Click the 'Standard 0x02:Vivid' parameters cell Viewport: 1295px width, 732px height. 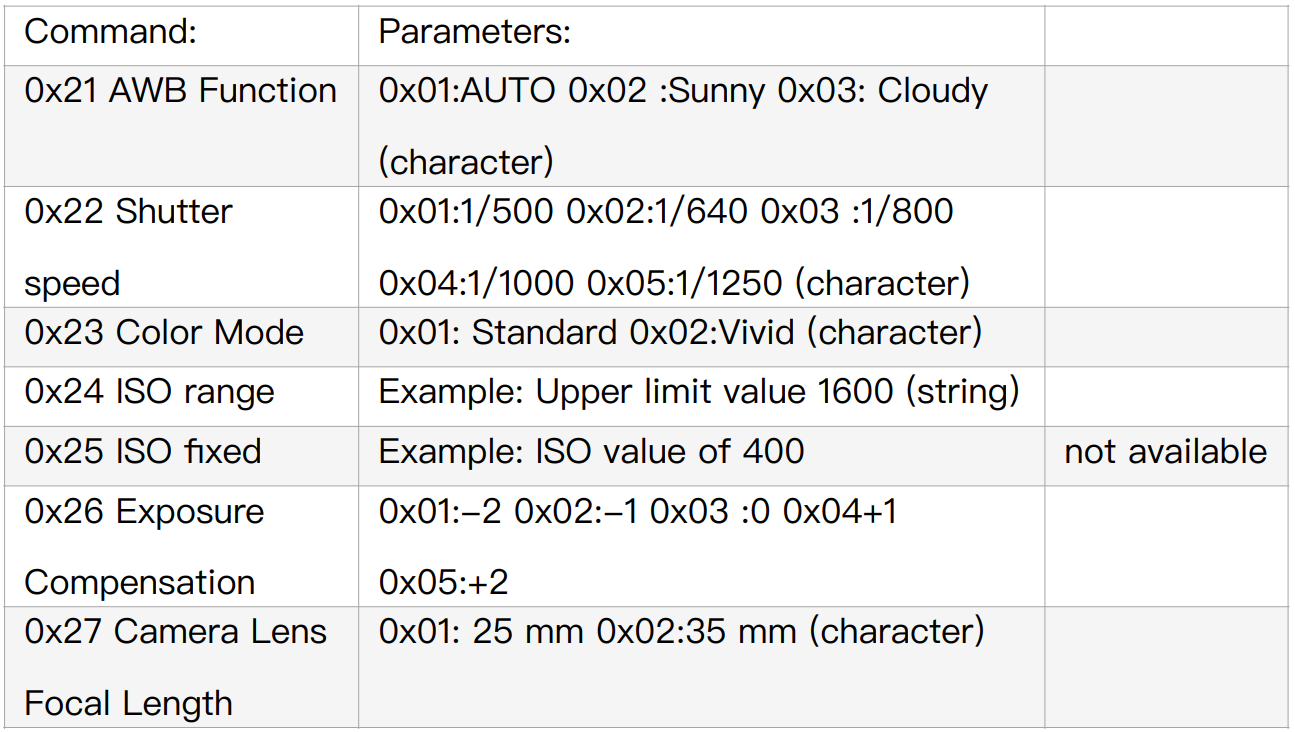680,333
